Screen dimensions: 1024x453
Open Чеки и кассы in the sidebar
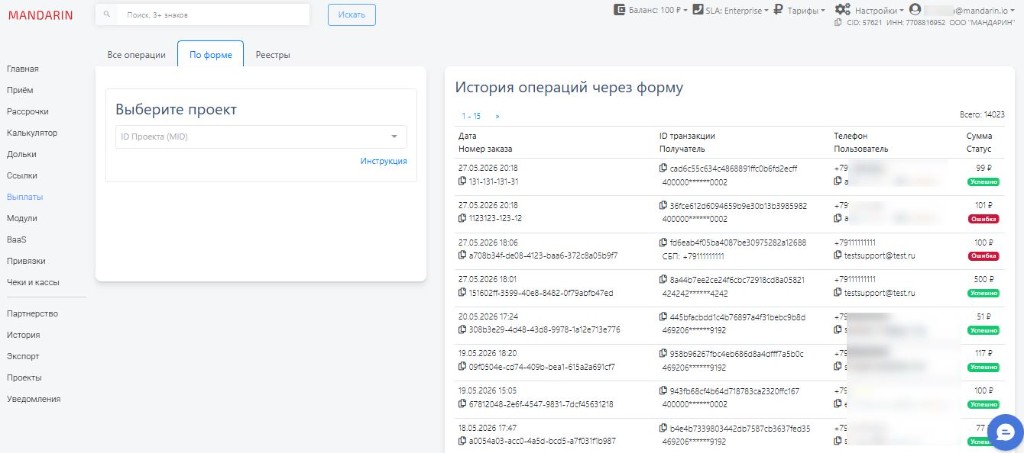[x=33, y=283]
